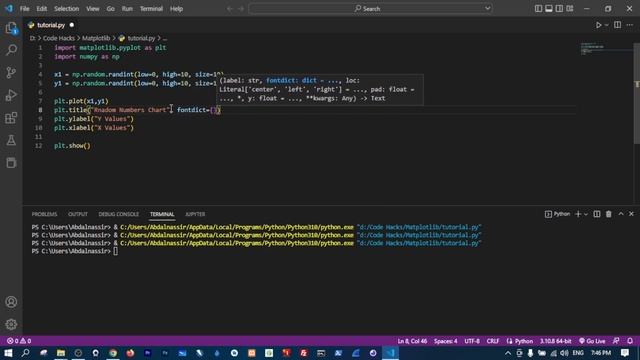Toggle the secondary side bar layout icon
640x360 pixels.
559,9
